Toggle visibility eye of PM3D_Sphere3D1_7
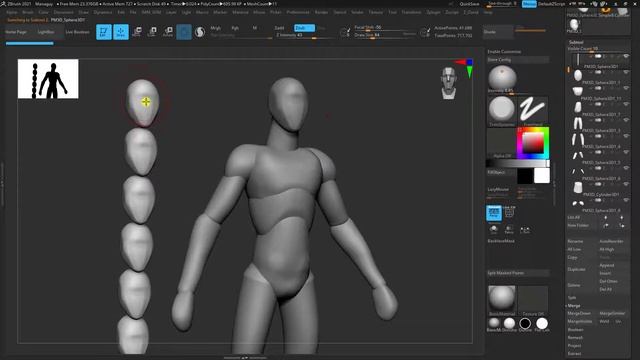The height and width of the screenshot is (360, 640). (626, 104)
